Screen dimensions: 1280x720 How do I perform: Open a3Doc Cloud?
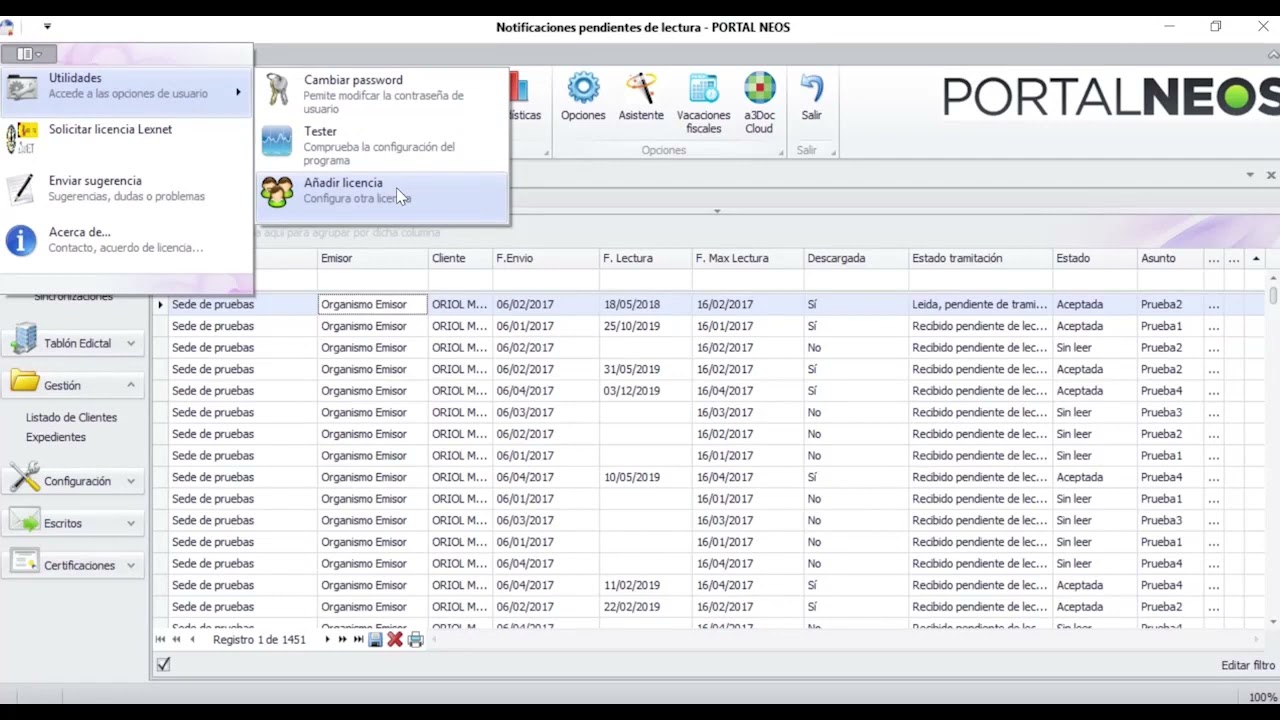click(759, 103)
